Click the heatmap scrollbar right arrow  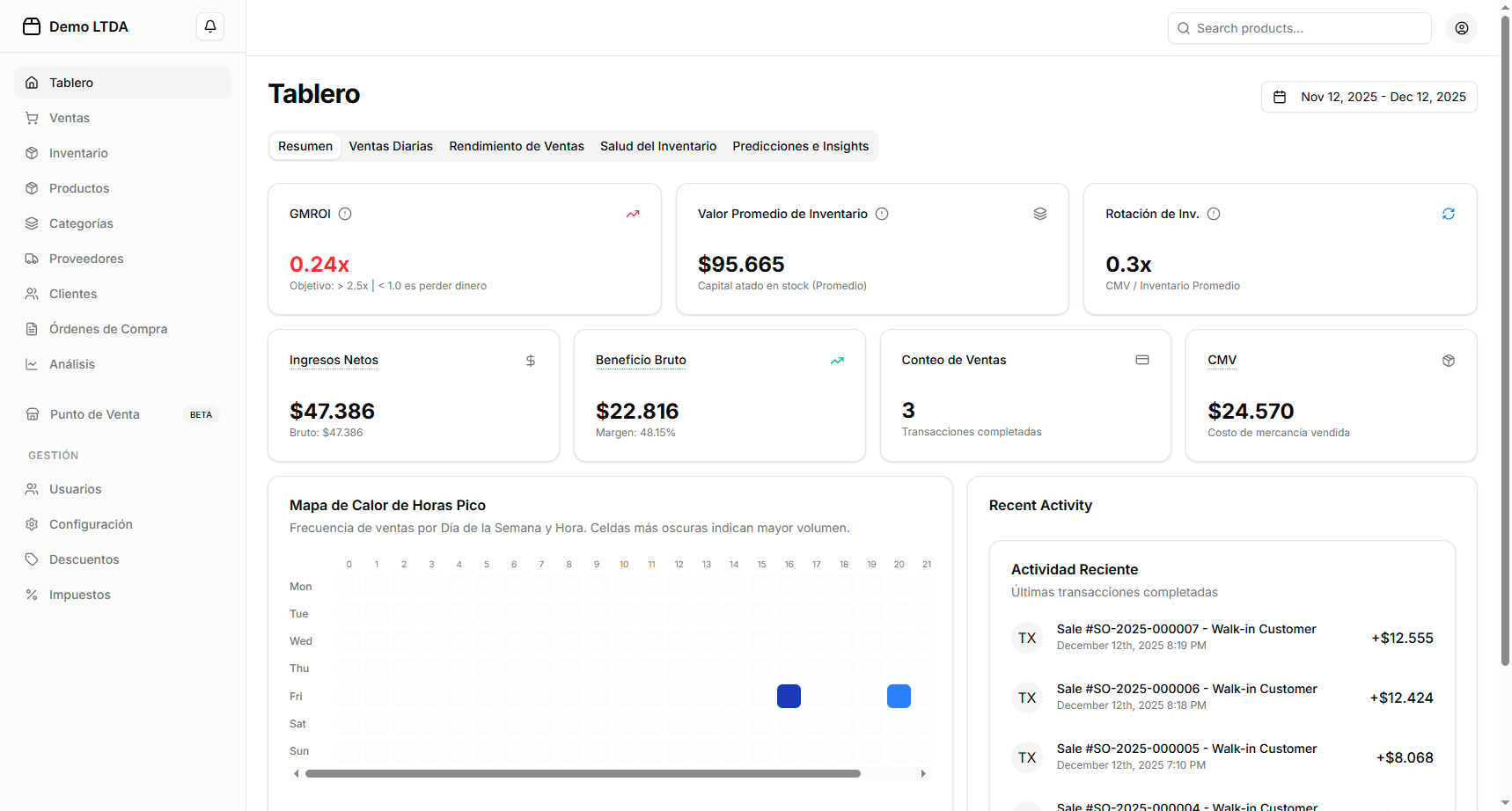[923, 774]
